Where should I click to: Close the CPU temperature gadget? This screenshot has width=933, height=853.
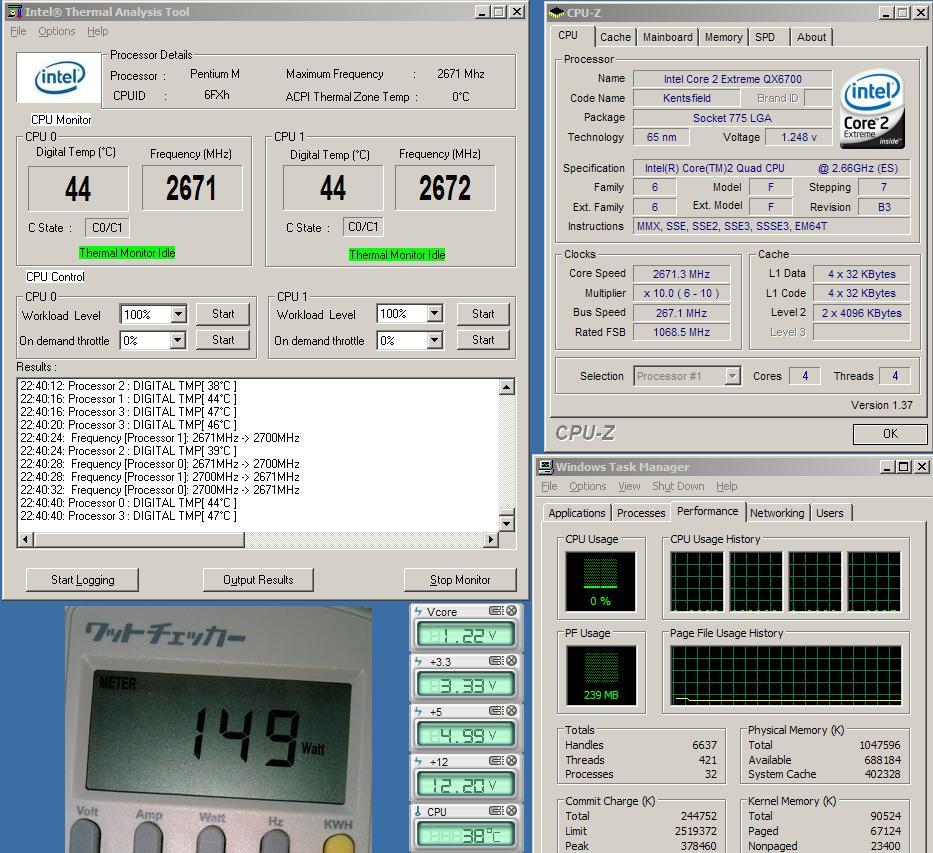(511, 810)
